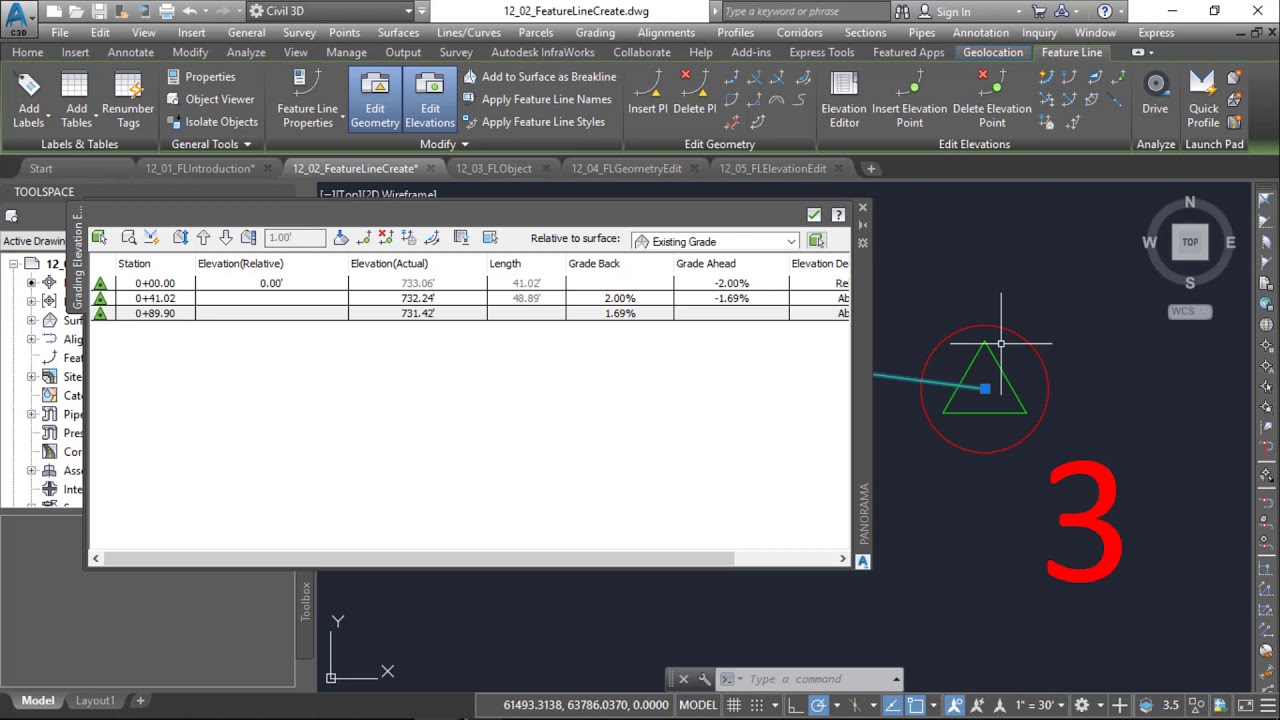Screen dimensions: 1280x720
Task: Open the Home ribbon tab
Action: click(x=27, y=52)
